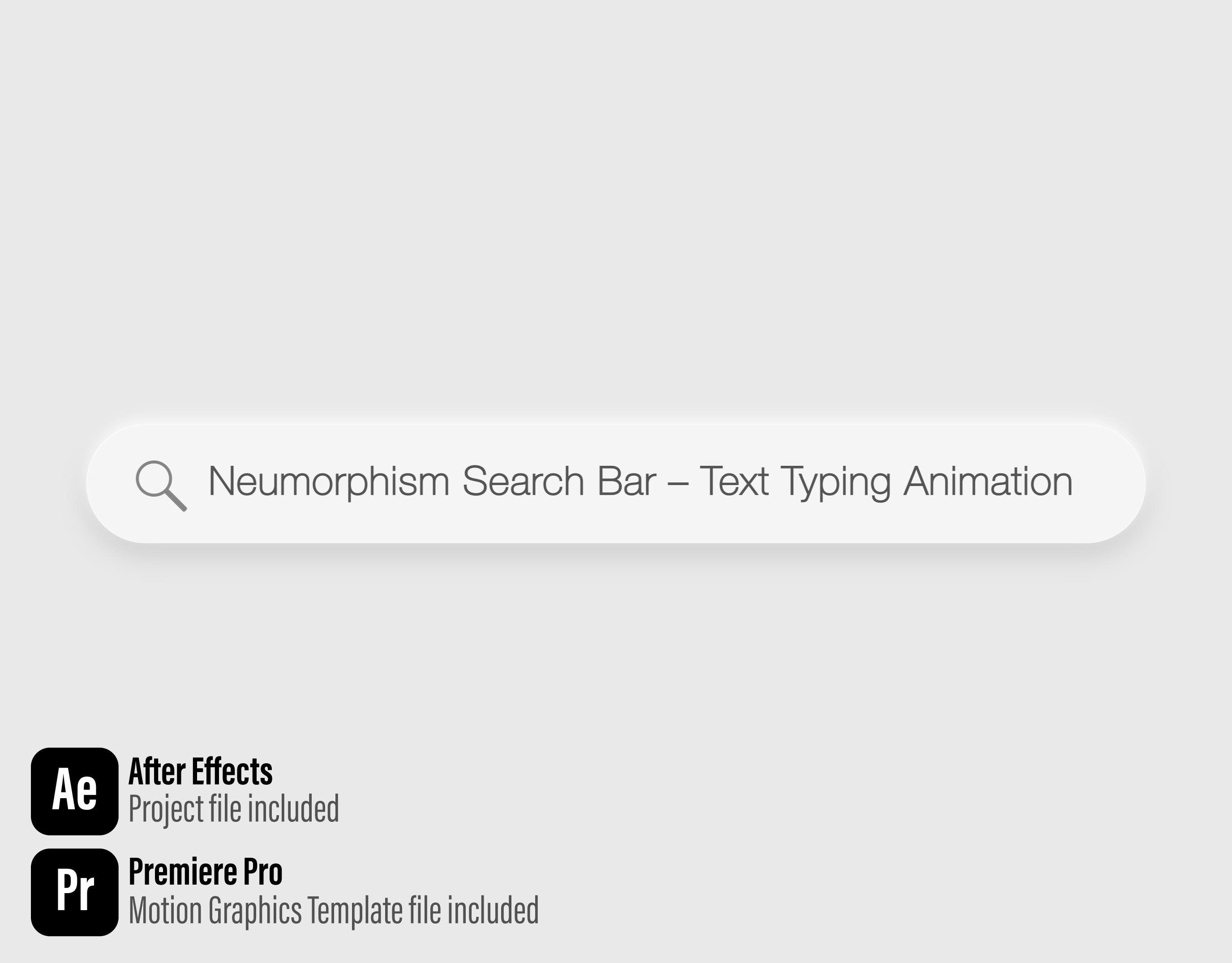The width and height of the screenshot is (1232, 963).
Task: Select 'Project file included' caption text
Action: (x=233, y=809)
